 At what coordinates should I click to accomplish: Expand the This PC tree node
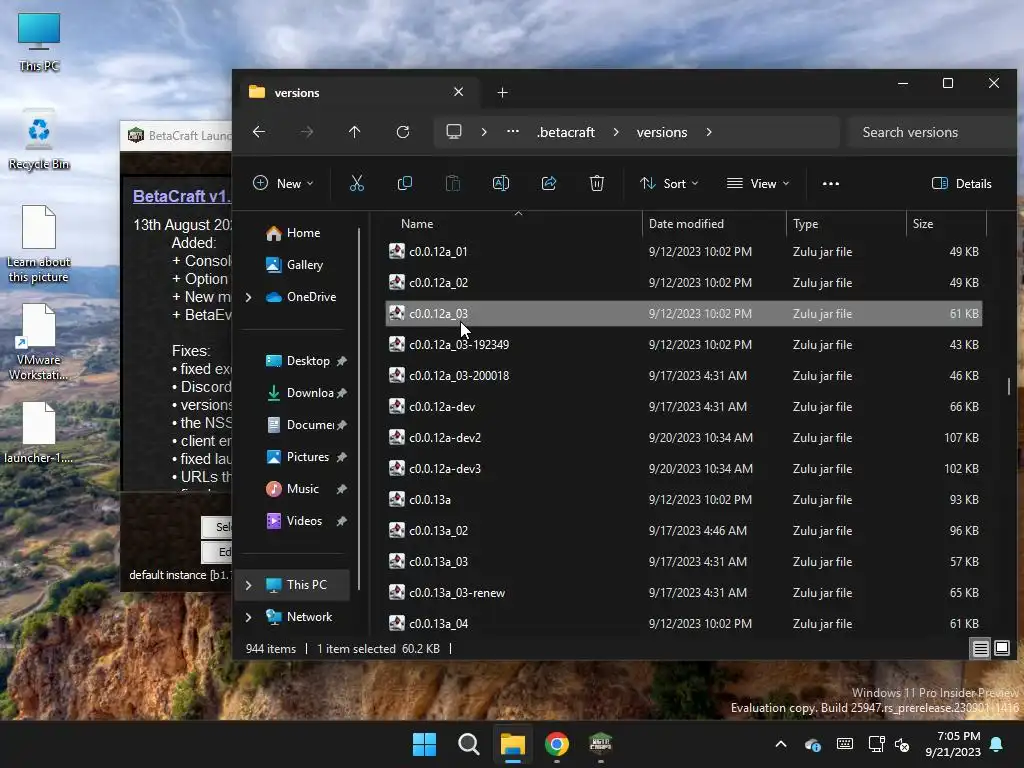tap(249, 585)
